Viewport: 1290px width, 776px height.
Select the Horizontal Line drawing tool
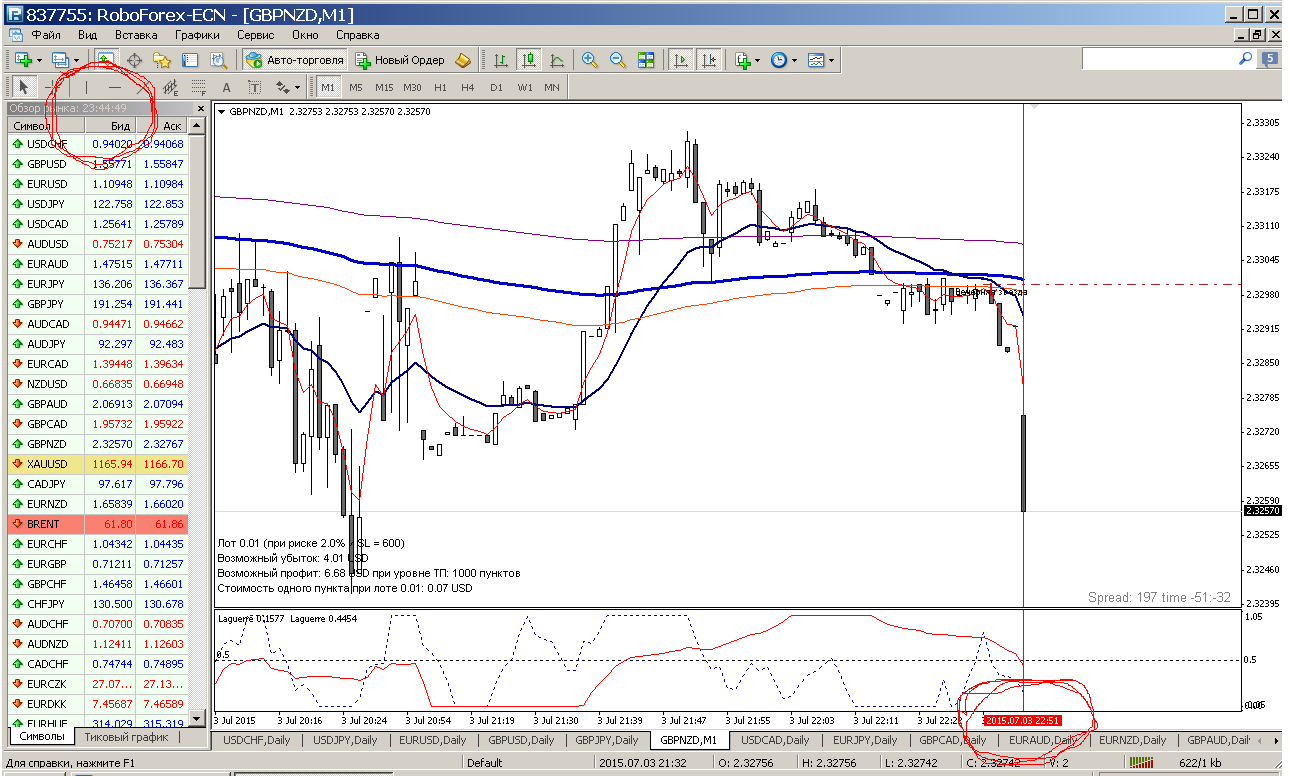click(x=115, y=87)
